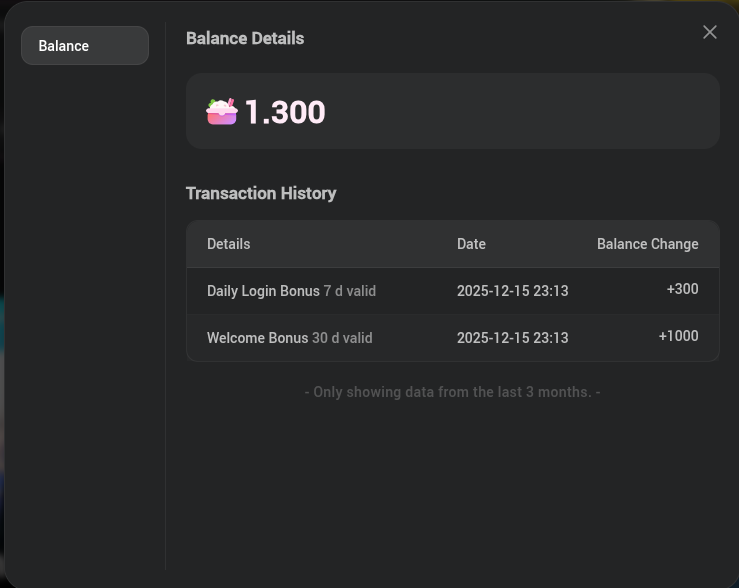739x588 pixels.
Task: Click the balance summary card
Action: [x=453, y=111]
